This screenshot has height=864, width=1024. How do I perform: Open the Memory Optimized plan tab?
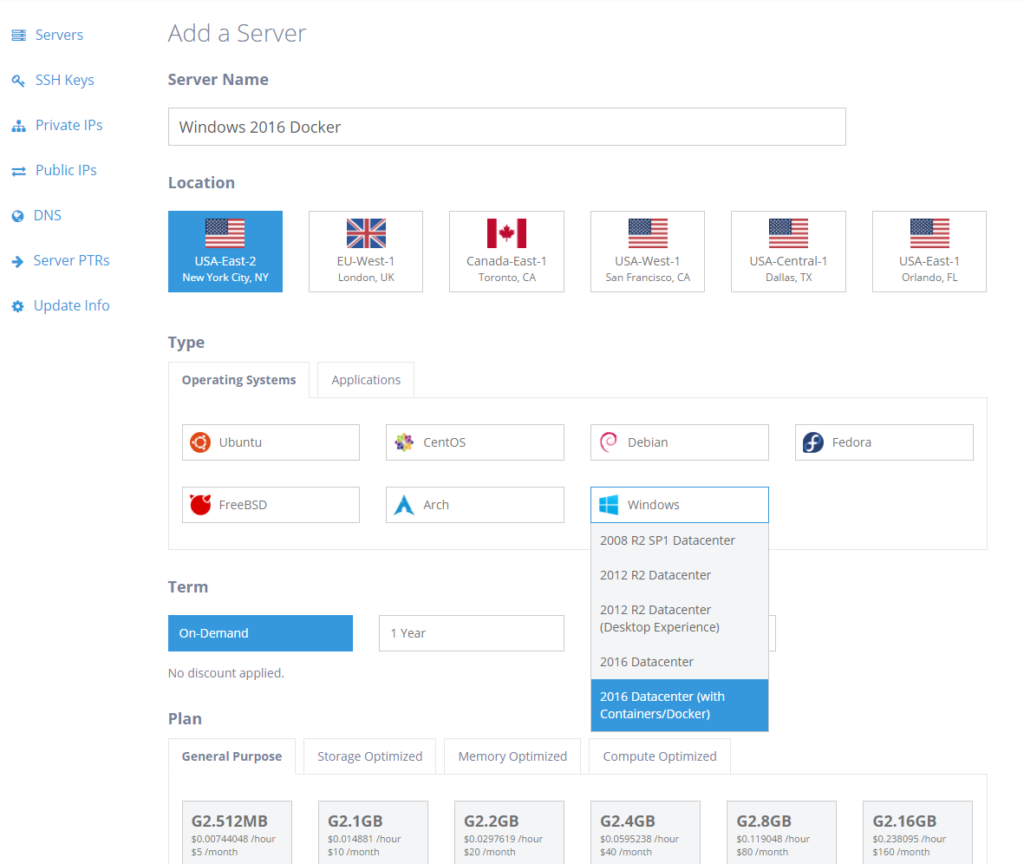click(x=512, y=756)
